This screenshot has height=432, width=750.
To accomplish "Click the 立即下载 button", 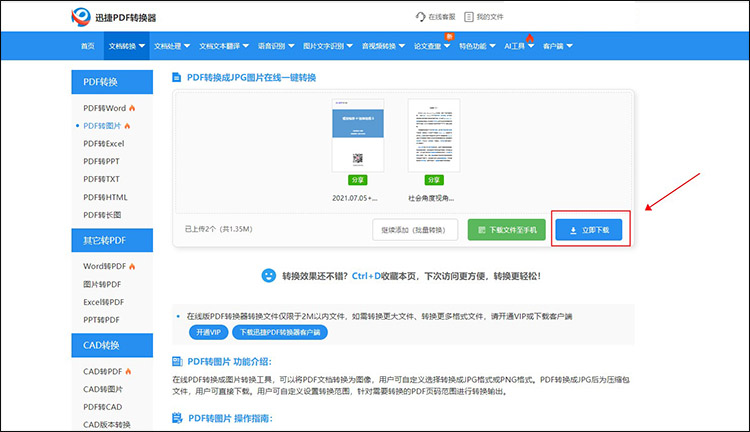I will pyautogui.click(x=589, y=230).
